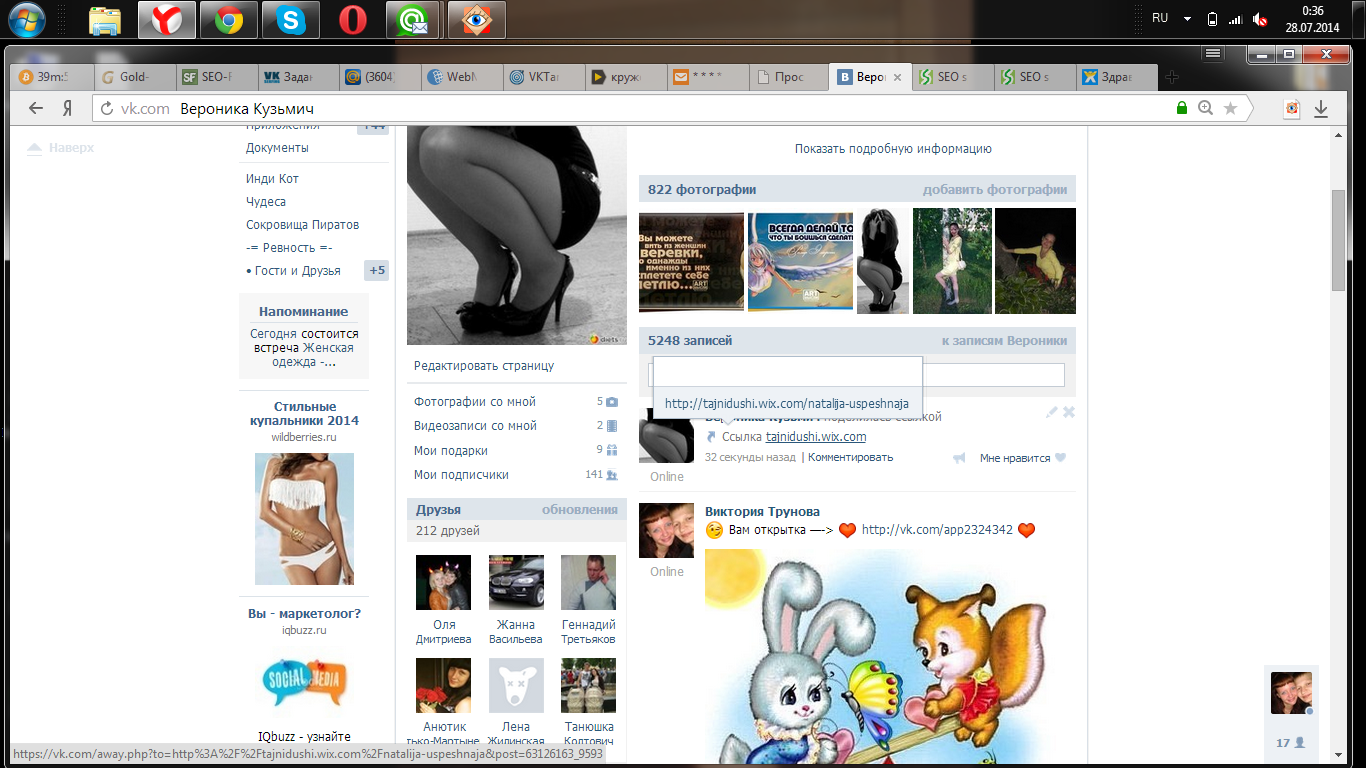This screenshot has width=1366, height=768.
Task: Open Сокровища Пиратов app link
Action: pos(302,225)
